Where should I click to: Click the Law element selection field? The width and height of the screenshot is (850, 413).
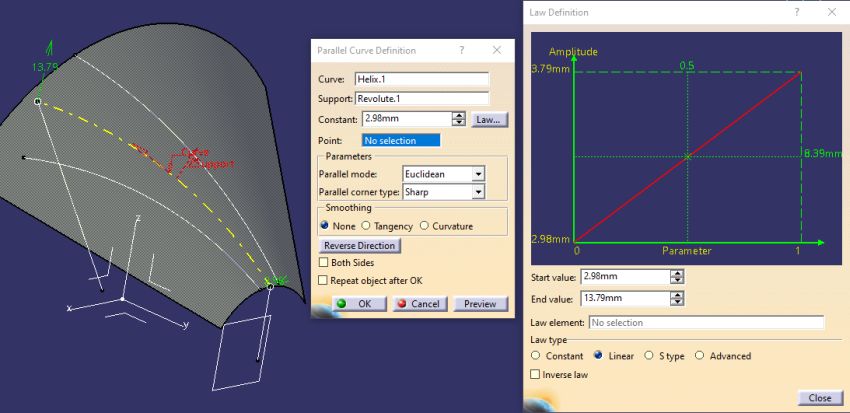705,323
